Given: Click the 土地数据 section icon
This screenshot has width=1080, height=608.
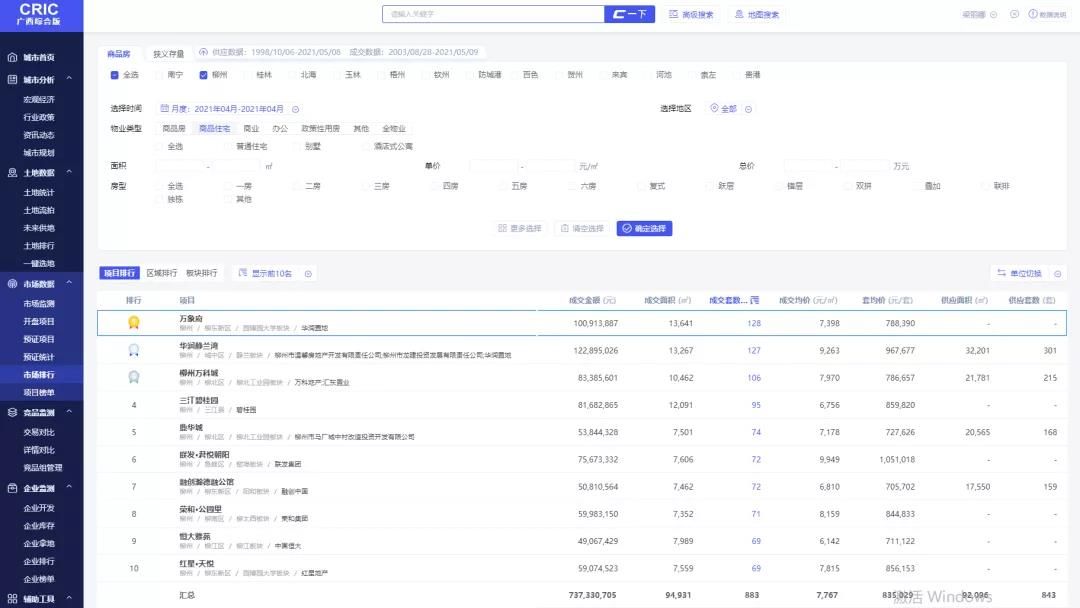Looking at the screenshot, I should pyautogui.click(x=12, y=173).
